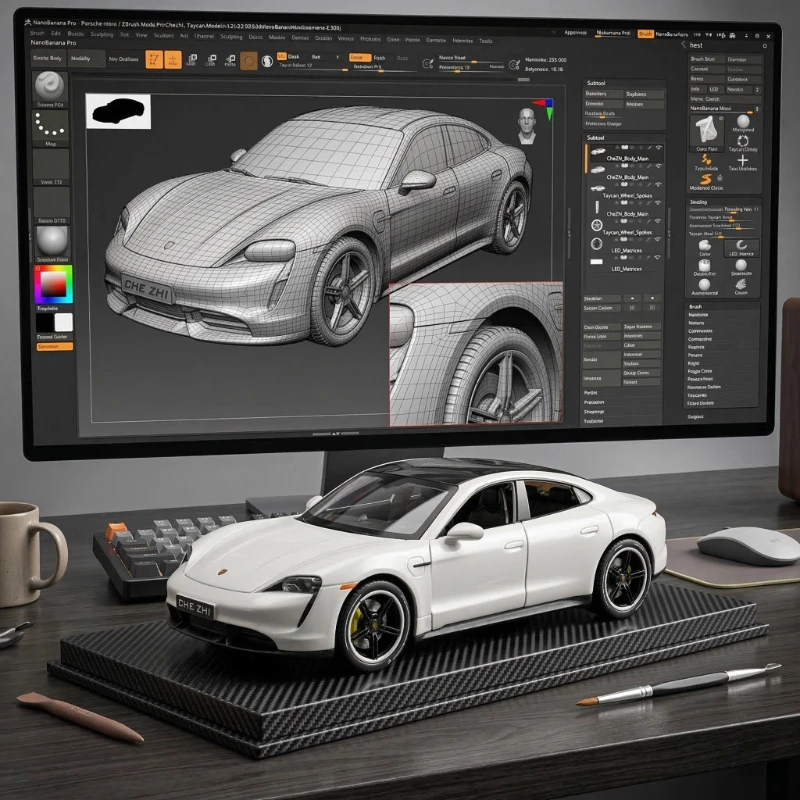800x800 pixels.
Task: Go back using the chevron beside hest
Action: pyautogui.click(x=683, y=45)
